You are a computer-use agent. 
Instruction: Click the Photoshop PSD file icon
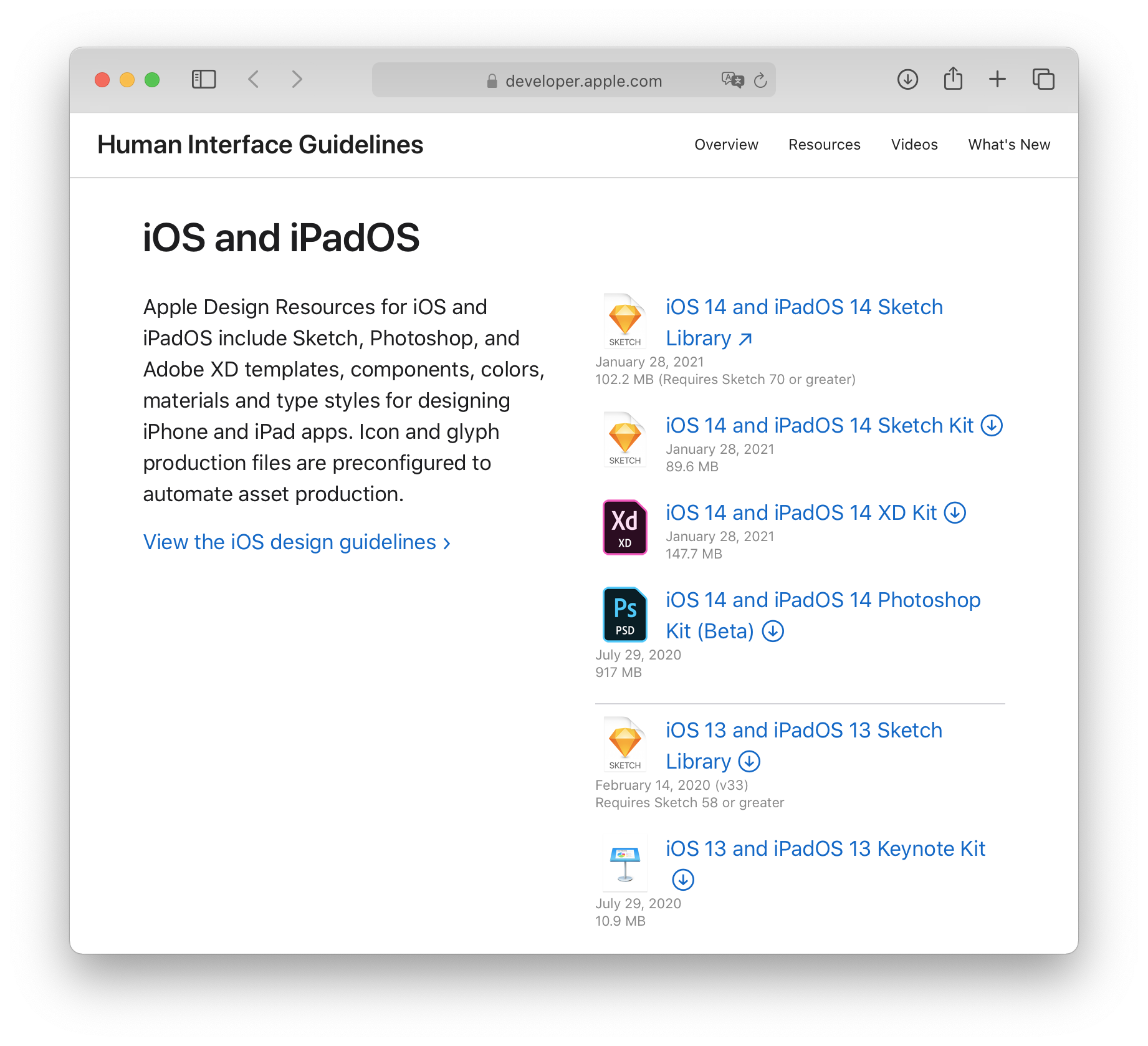point(624,614)
